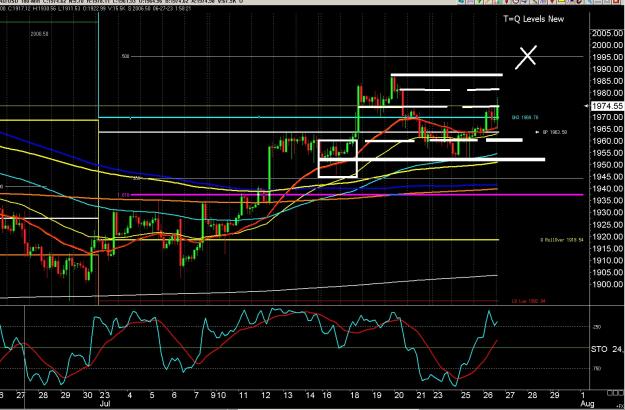Click the 'Jul' month label on time axis
Viewport: 625px width, 410px height.
(105, 404)
